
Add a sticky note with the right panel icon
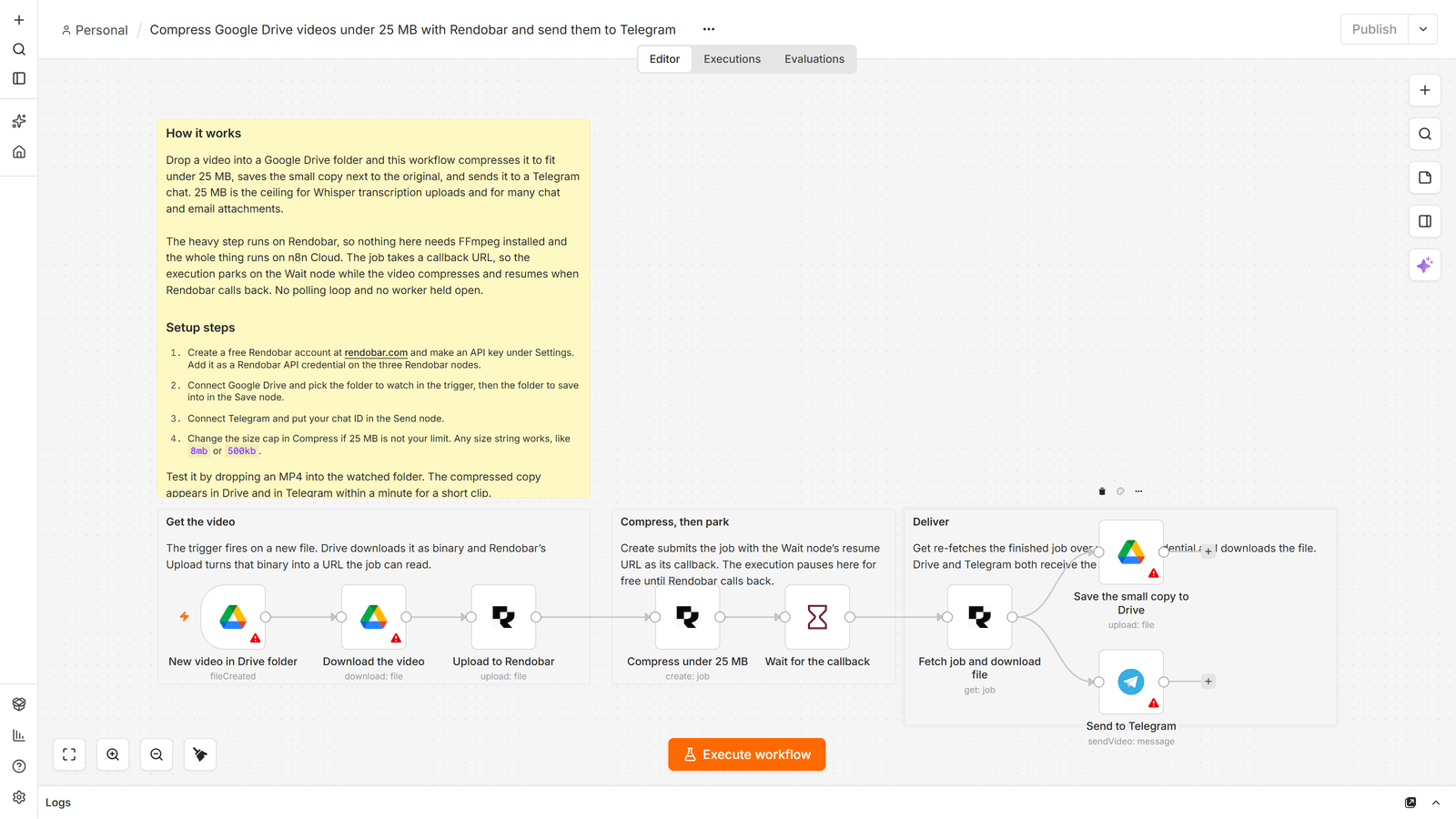click(x=1425, y=177)
